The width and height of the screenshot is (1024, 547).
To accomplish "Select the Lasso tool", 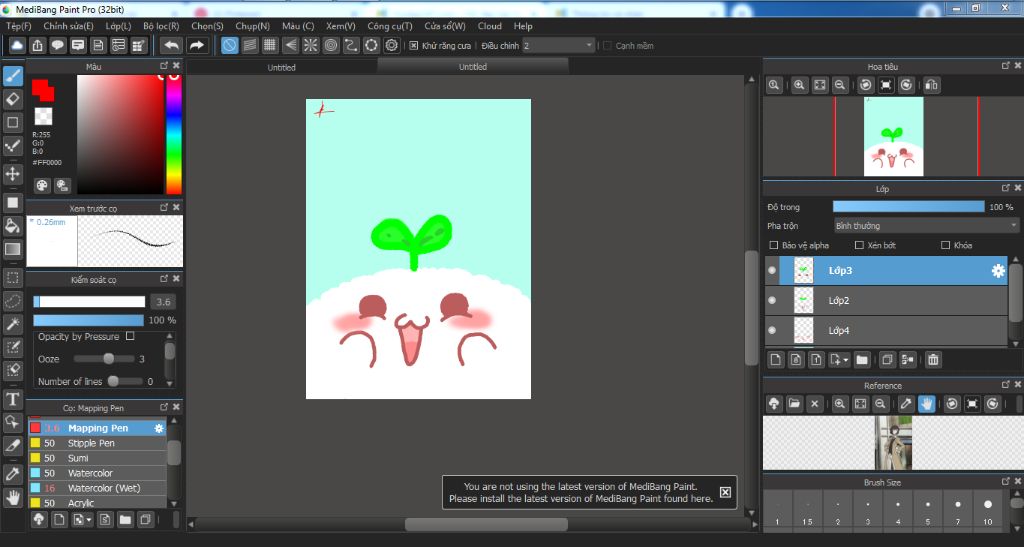I will tap(12, 301).
